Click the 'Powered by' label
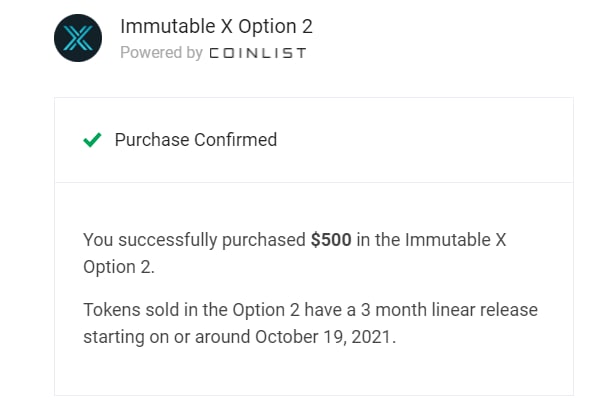Image resolution: width=593 pixels, height=404 pixels. (161, 53)
